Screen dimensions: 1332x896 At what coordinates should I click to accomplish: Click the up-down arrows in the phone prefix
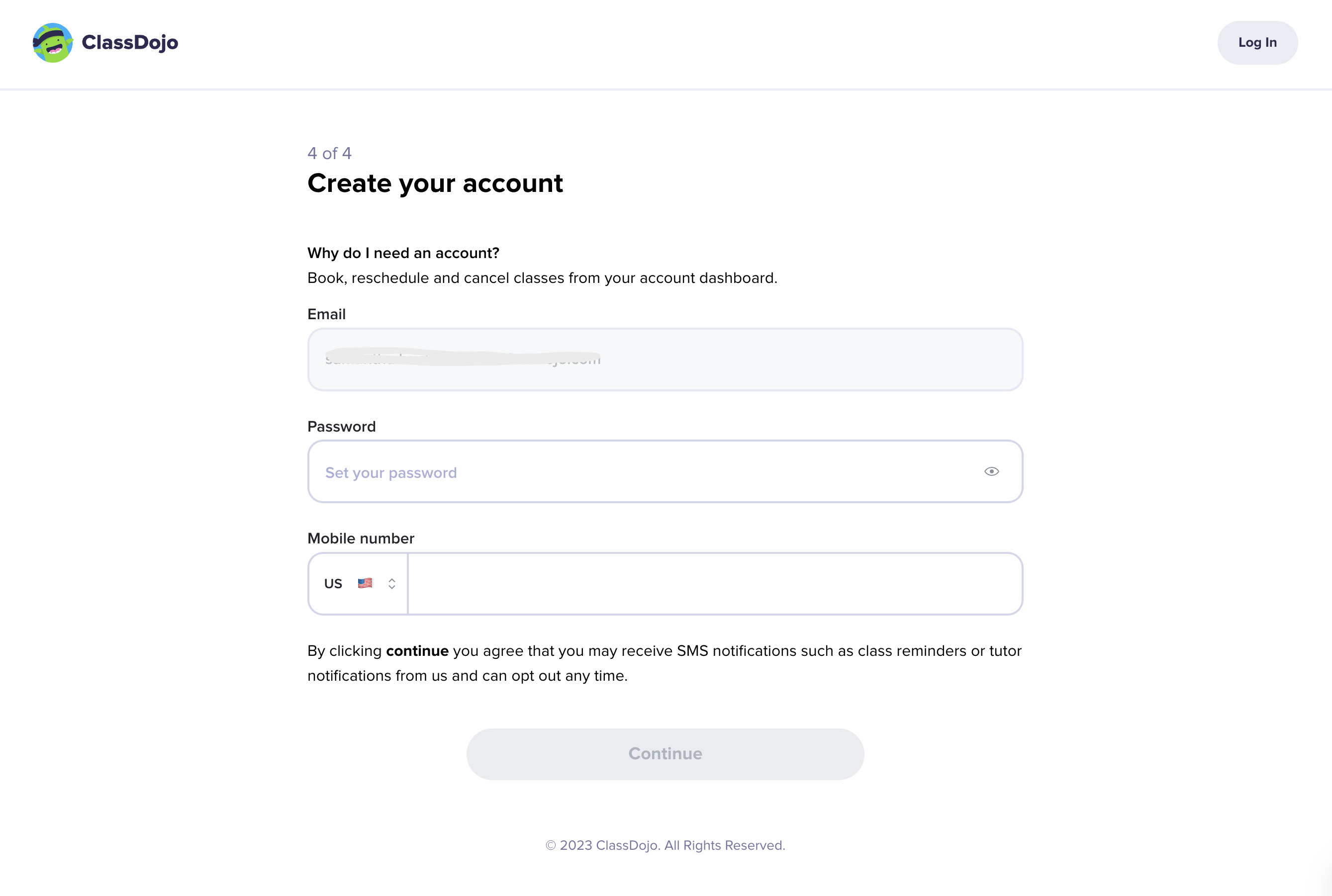pos(392,583)
